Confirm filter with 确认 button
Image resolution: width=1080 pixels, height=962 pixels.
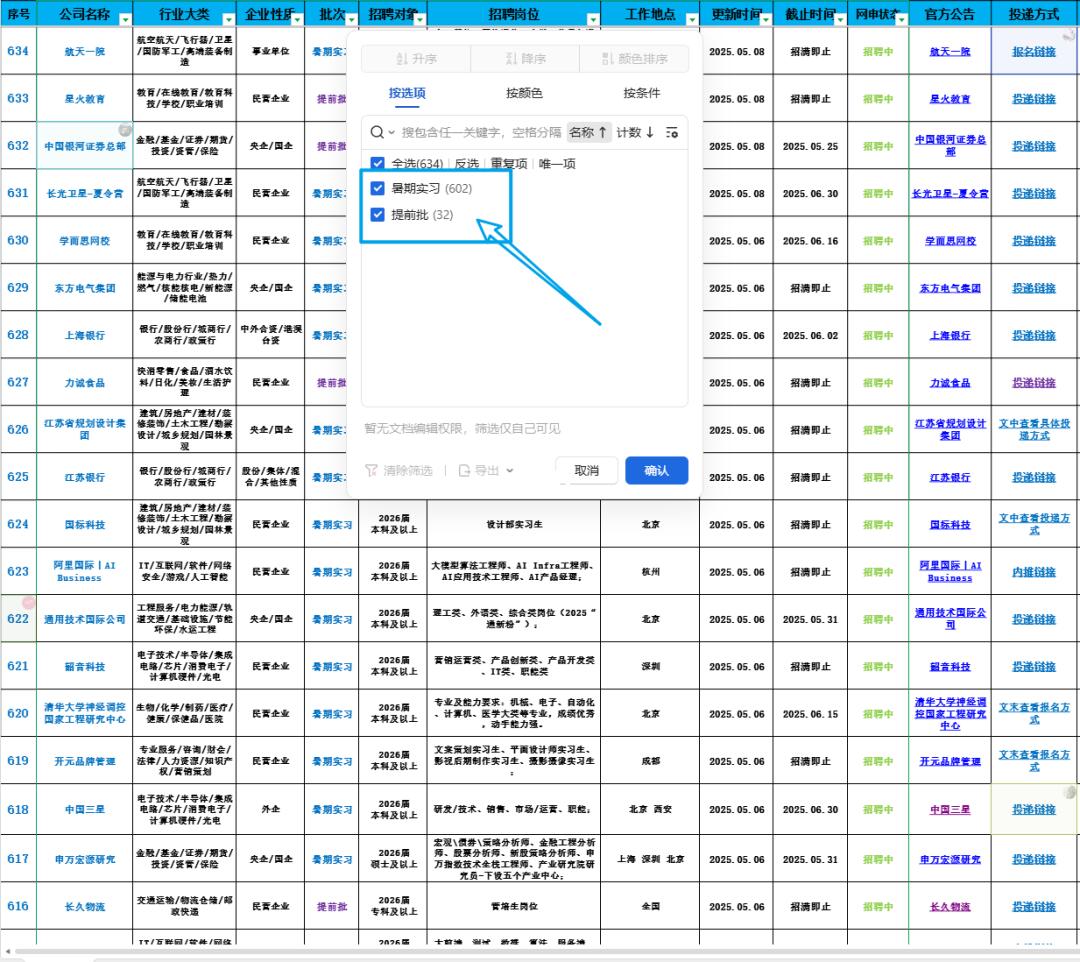point(656,470)
